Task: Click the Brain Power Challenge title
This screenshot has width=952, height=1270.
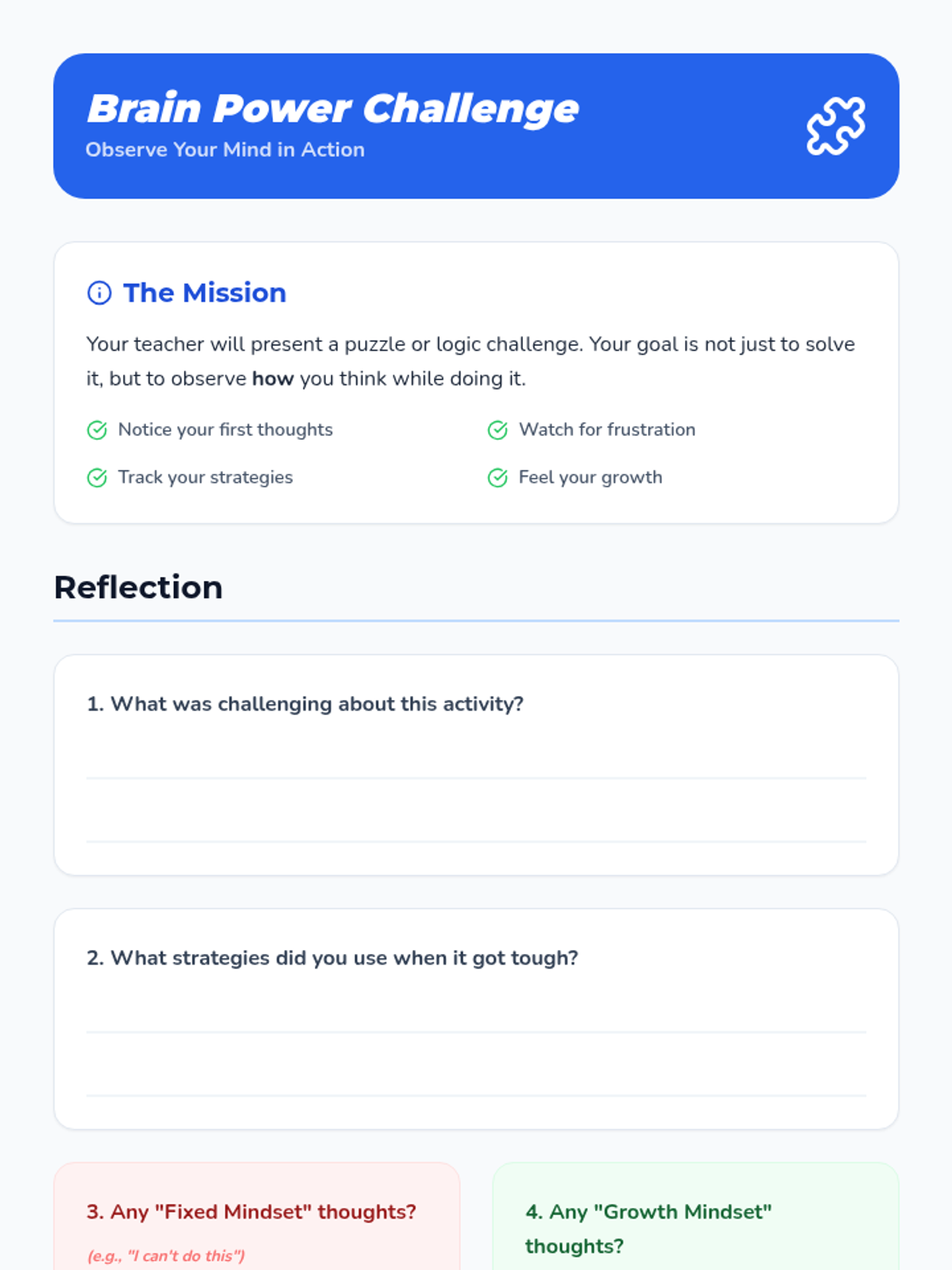Action: pyautogui.click(x=332, y=109)
